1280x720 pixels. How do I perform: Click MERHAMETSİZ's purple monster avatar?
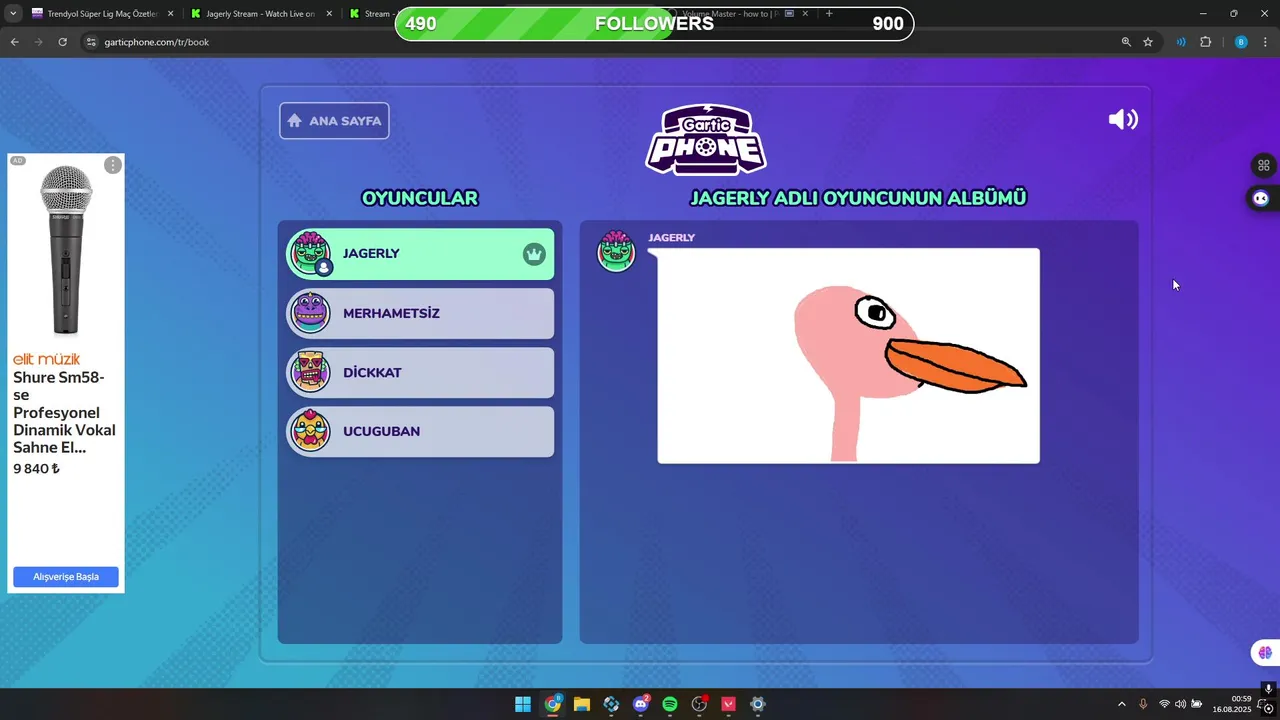coord(310,313)
